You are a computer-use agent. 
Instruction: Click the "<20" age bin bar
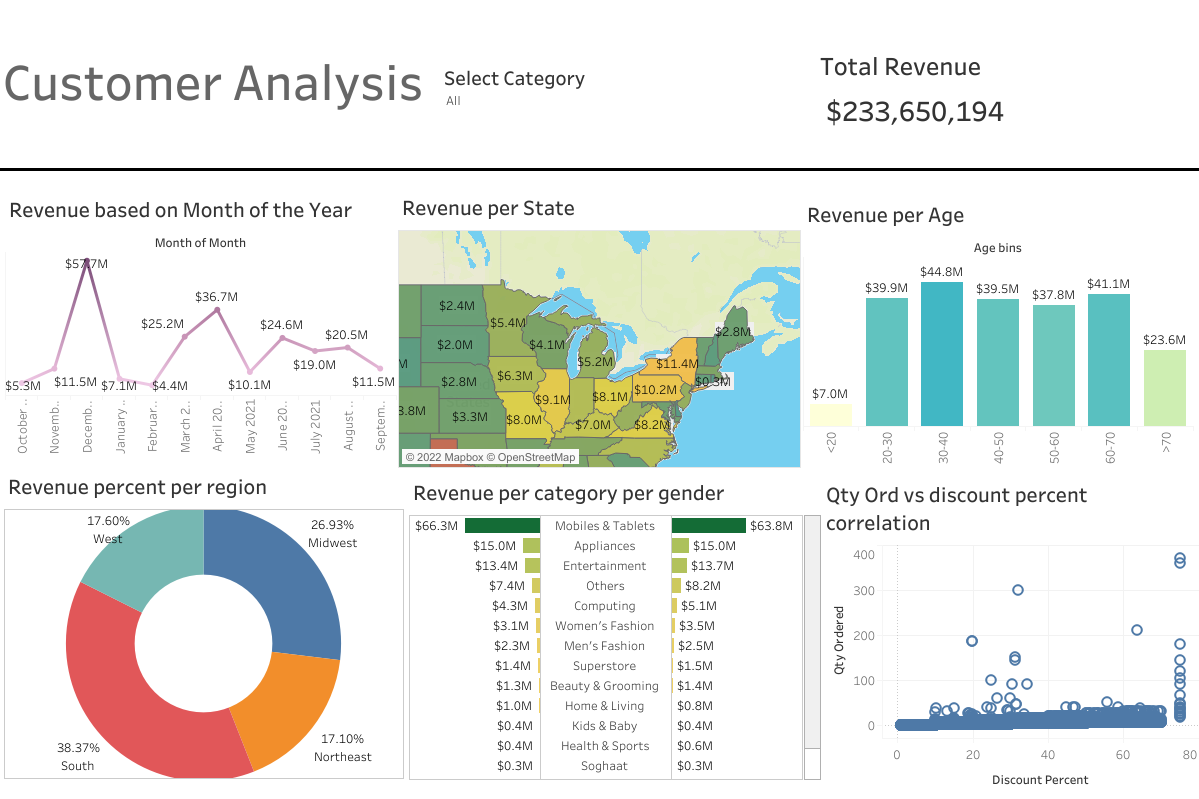click(830, 415)
